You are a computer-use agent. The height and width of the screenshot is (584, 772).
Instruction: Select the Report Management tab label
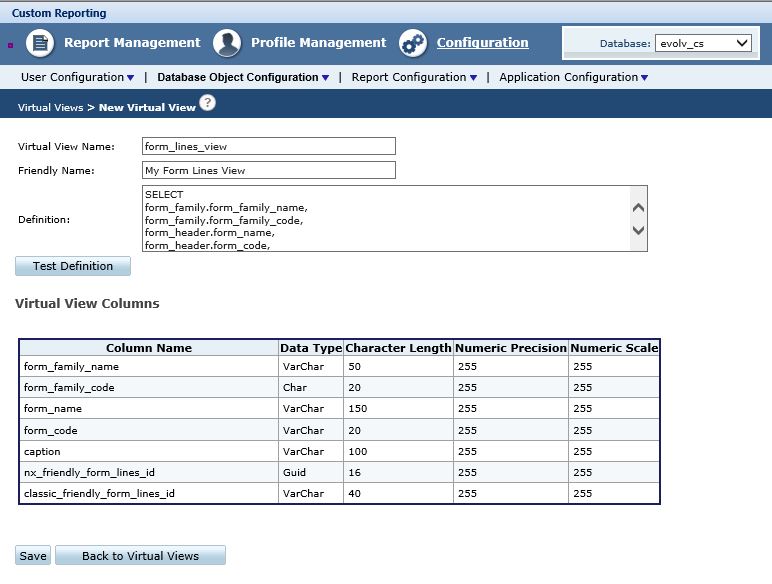(132, 43)
